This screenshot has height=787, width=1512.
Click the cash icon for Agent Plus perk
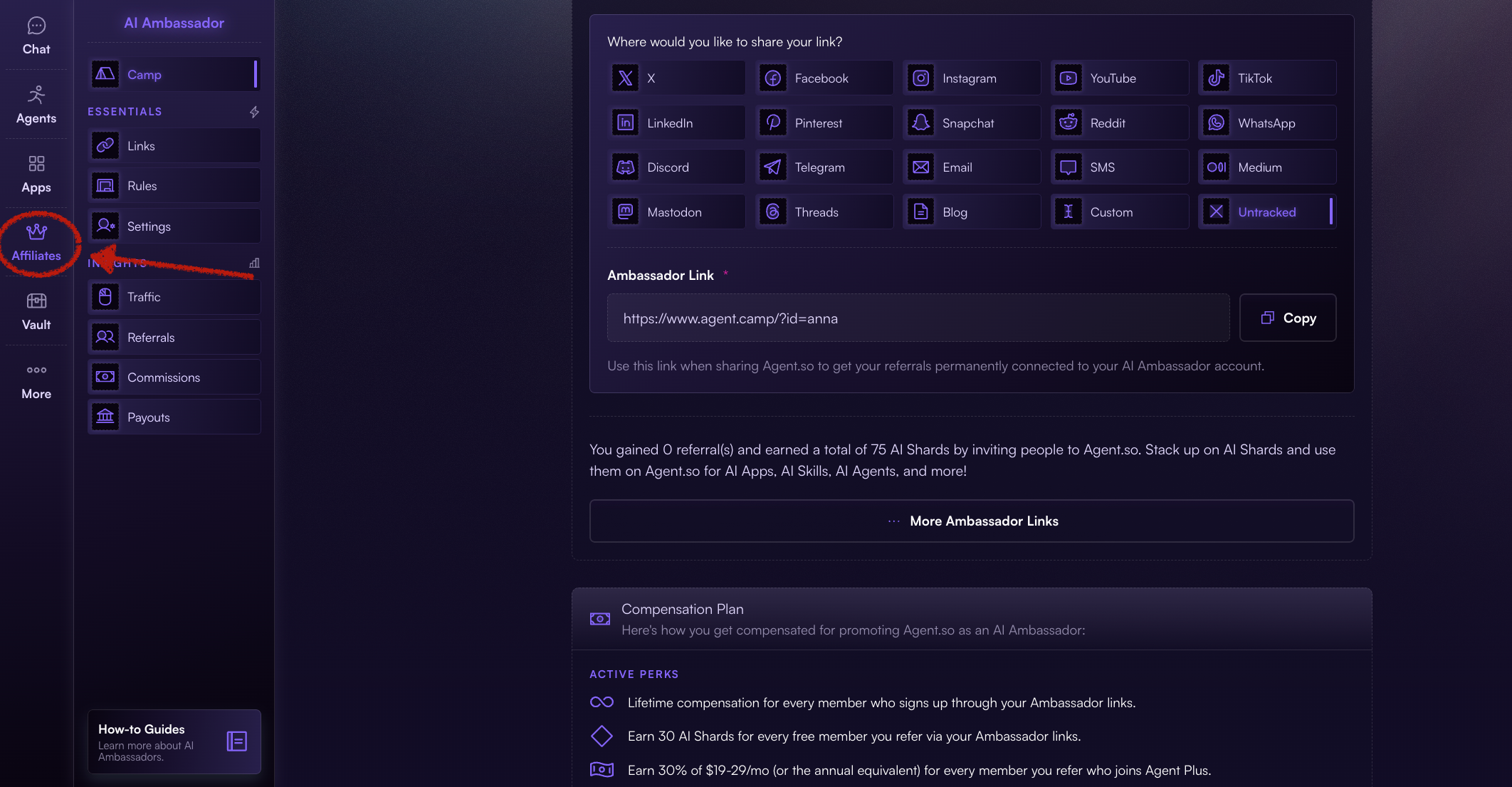(x=602, y=769)
